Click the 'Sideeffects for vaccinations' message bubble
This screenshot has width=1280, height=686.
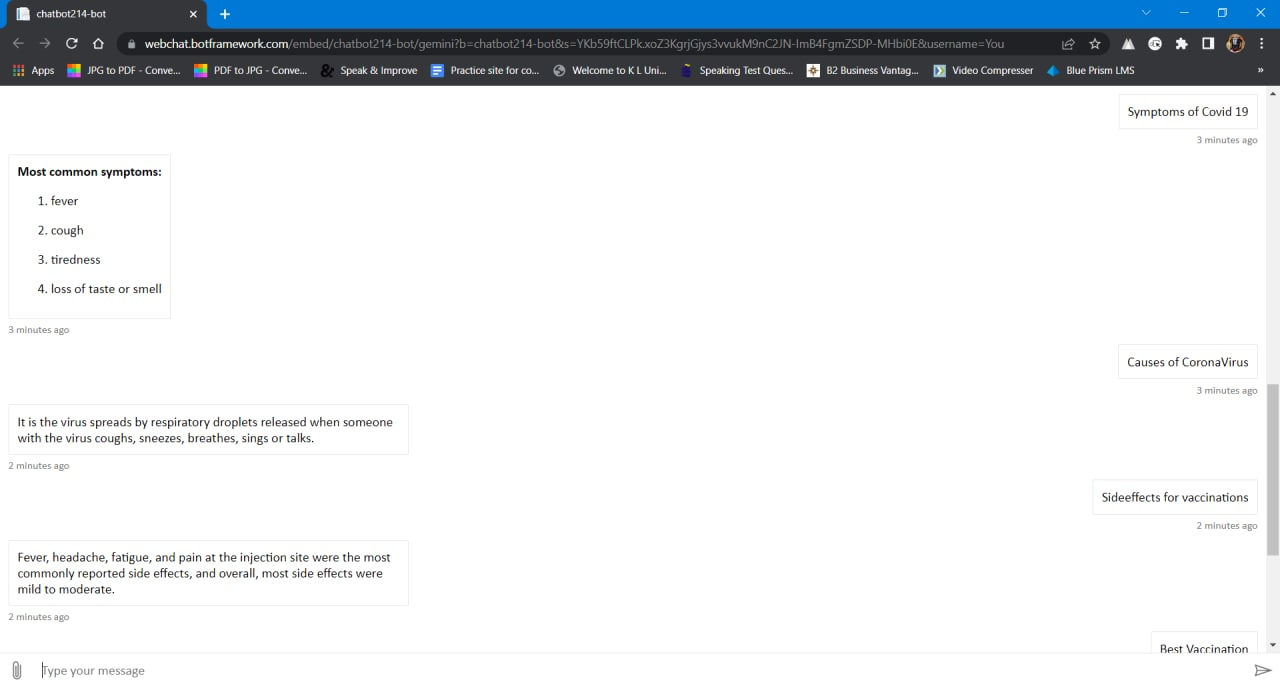[x=1175, y=497]
